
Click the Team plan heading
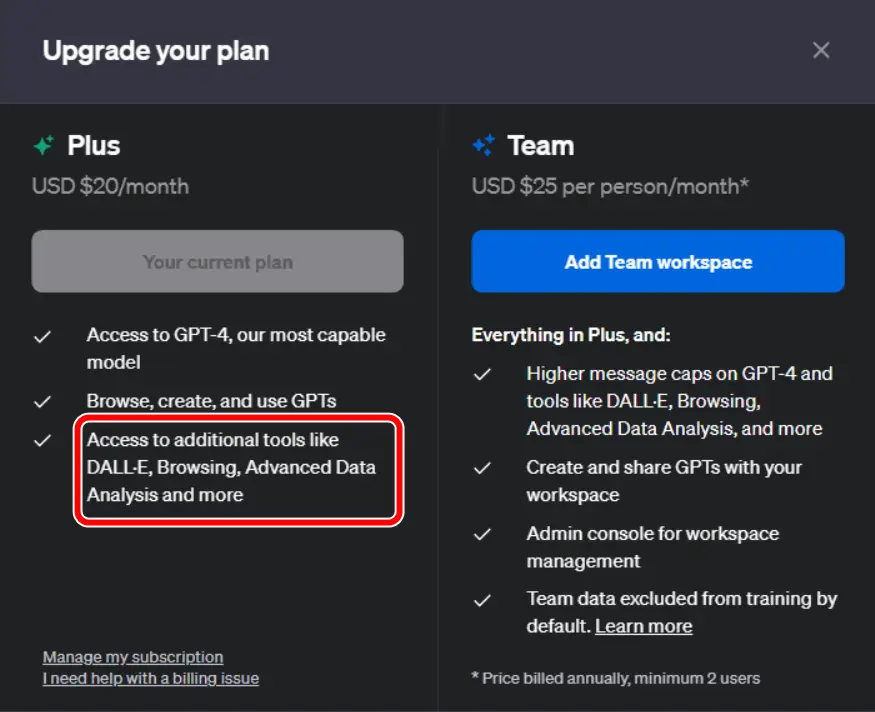[x=540, y=146]
